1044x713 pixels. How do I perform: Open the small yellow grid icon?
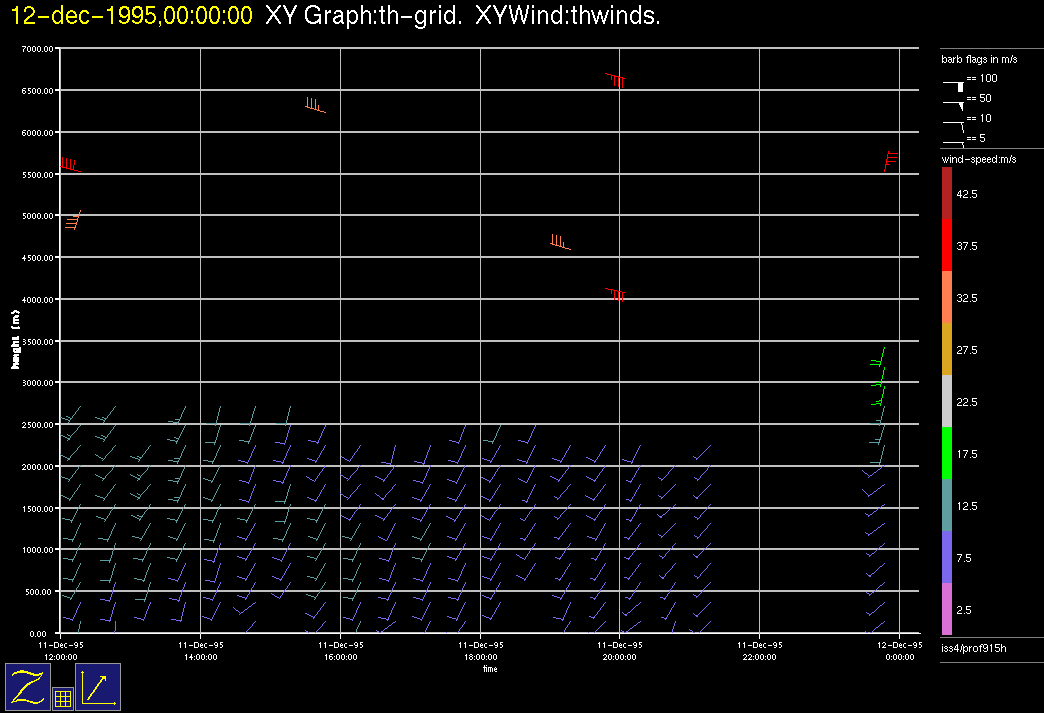(62, 699)
